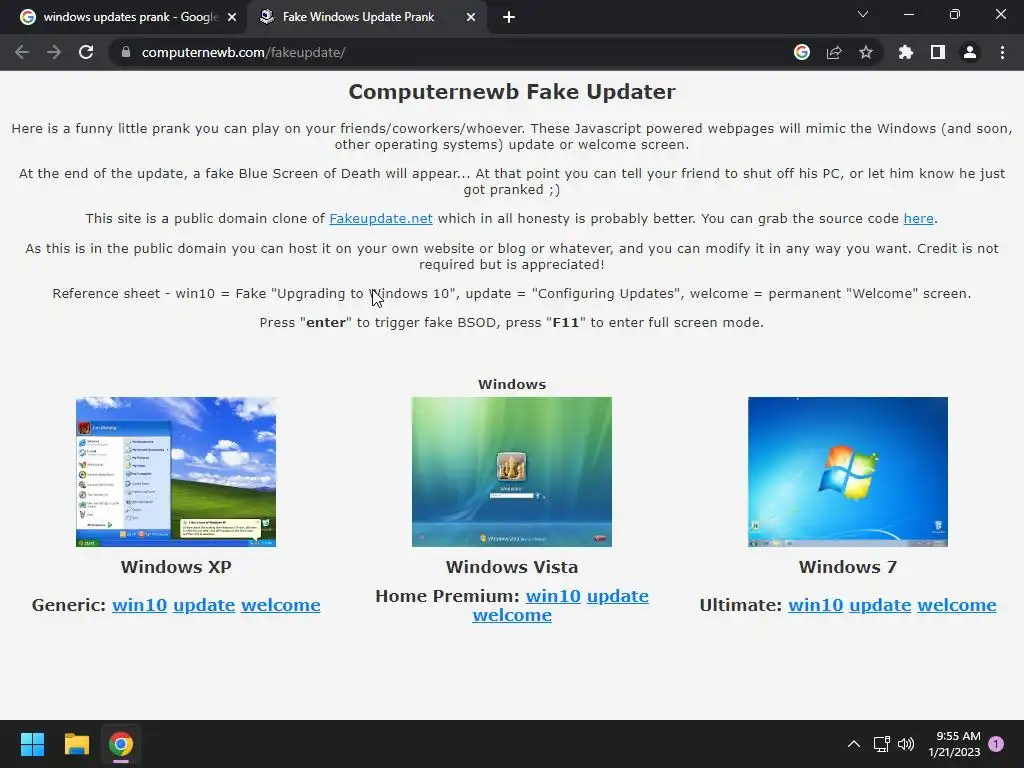Open Vista Home Premium welcome link
Image resolution: width=1024 pixels, height=768 pixels.
pyautogui.click(x=512, y=615)
